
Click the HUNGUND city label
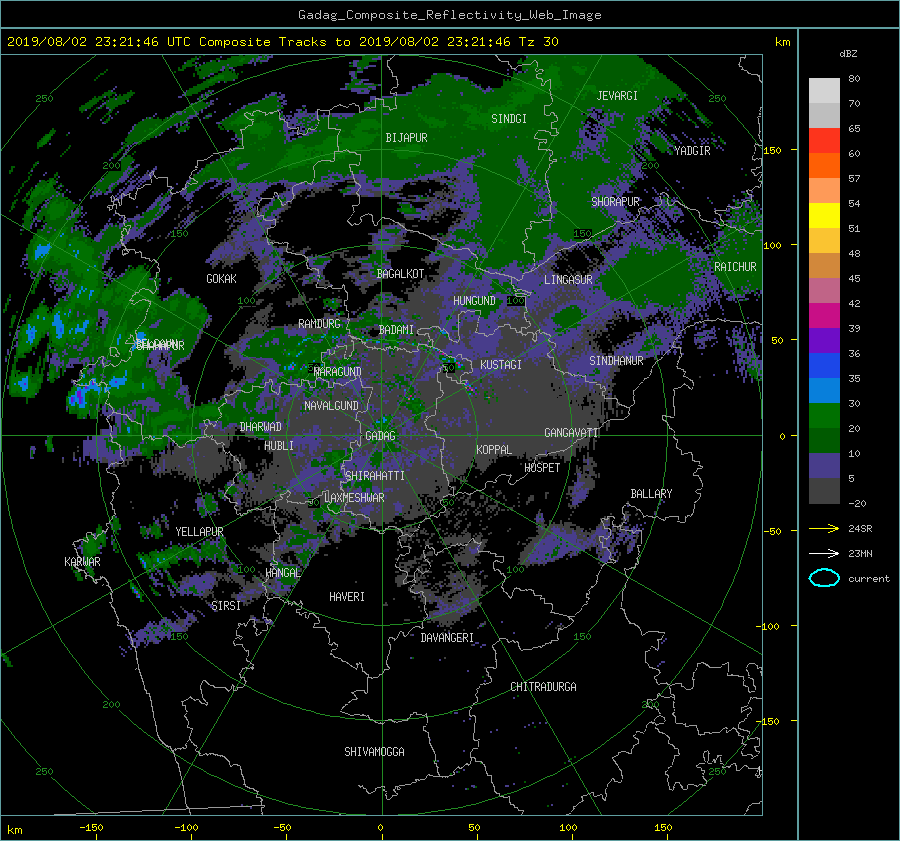pyautogui.click(x=474, y=301)
